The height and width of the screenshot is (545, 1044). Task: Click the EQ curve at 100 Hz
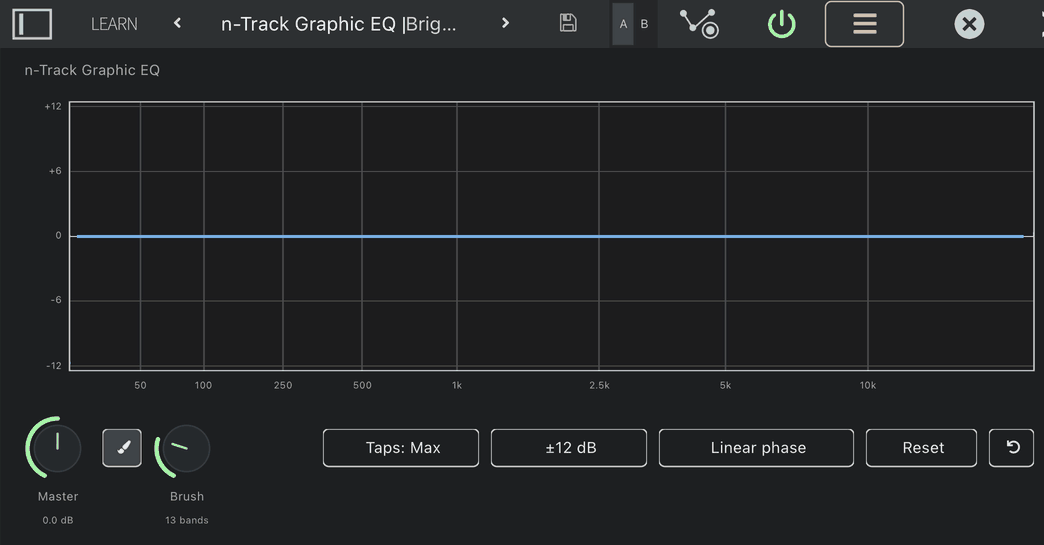(x=204, y=236)
